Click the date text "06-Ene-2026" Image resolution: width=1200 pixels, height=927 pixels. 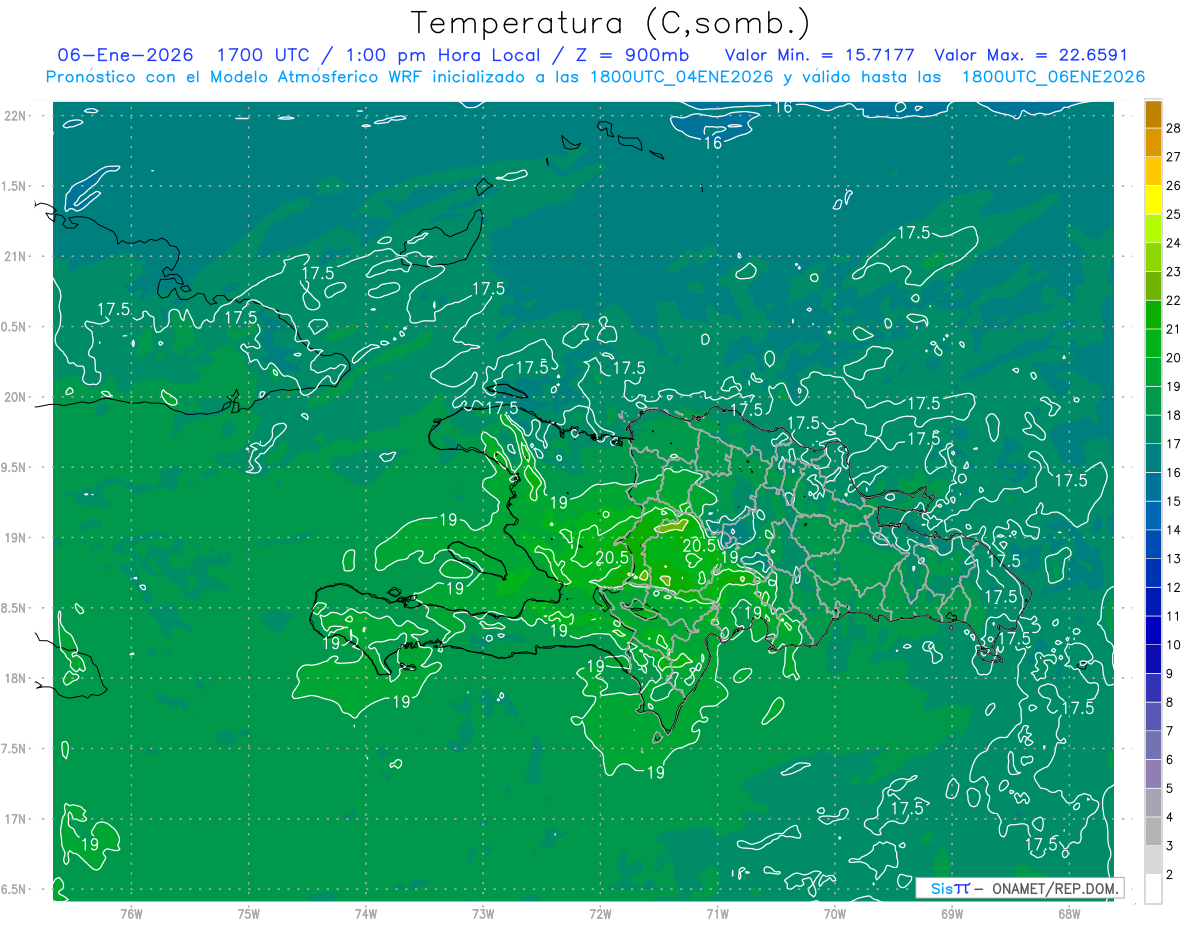click(x=126, y=55)
